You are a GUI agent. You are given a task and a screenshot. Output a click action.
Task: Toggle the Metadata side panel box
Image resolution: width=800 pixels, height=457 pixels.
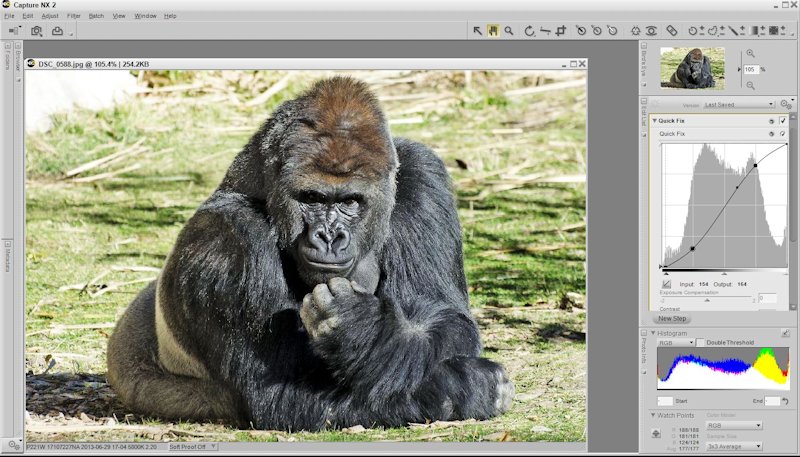pos(8,243)
